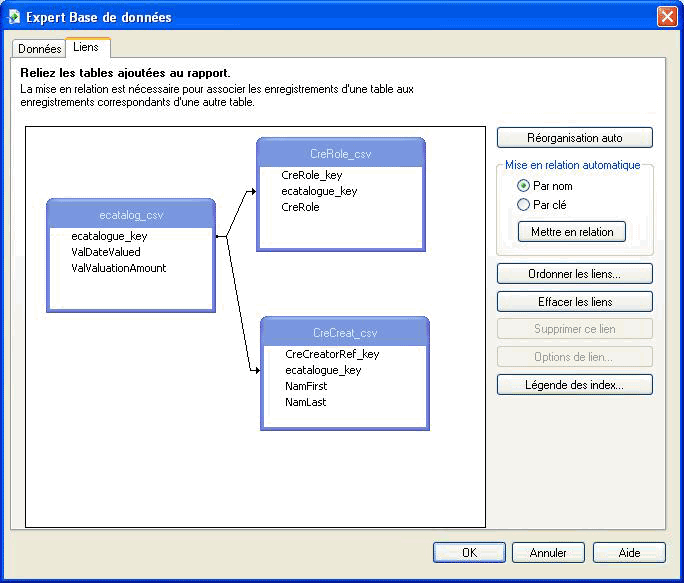
Task: Confirm with the OK button
Action: click(469, 552)
